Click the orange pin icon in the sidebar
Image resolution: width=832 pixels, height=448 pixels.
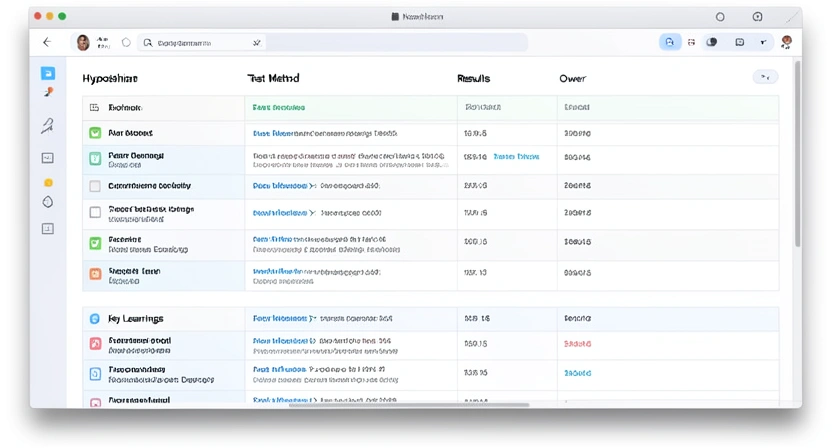click(x=48, y=92)
